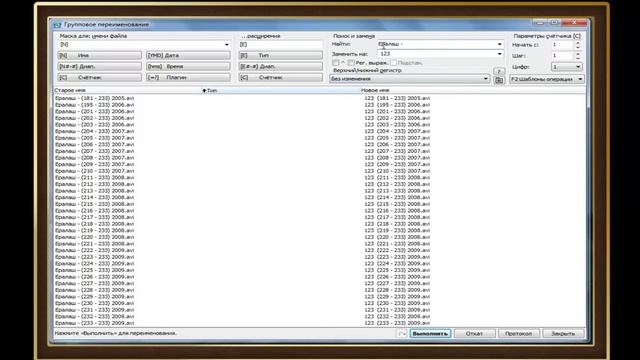This screenshot has width=640, height=360.
Task: Expand the file name mask dropdown
Action: point(227,44)
